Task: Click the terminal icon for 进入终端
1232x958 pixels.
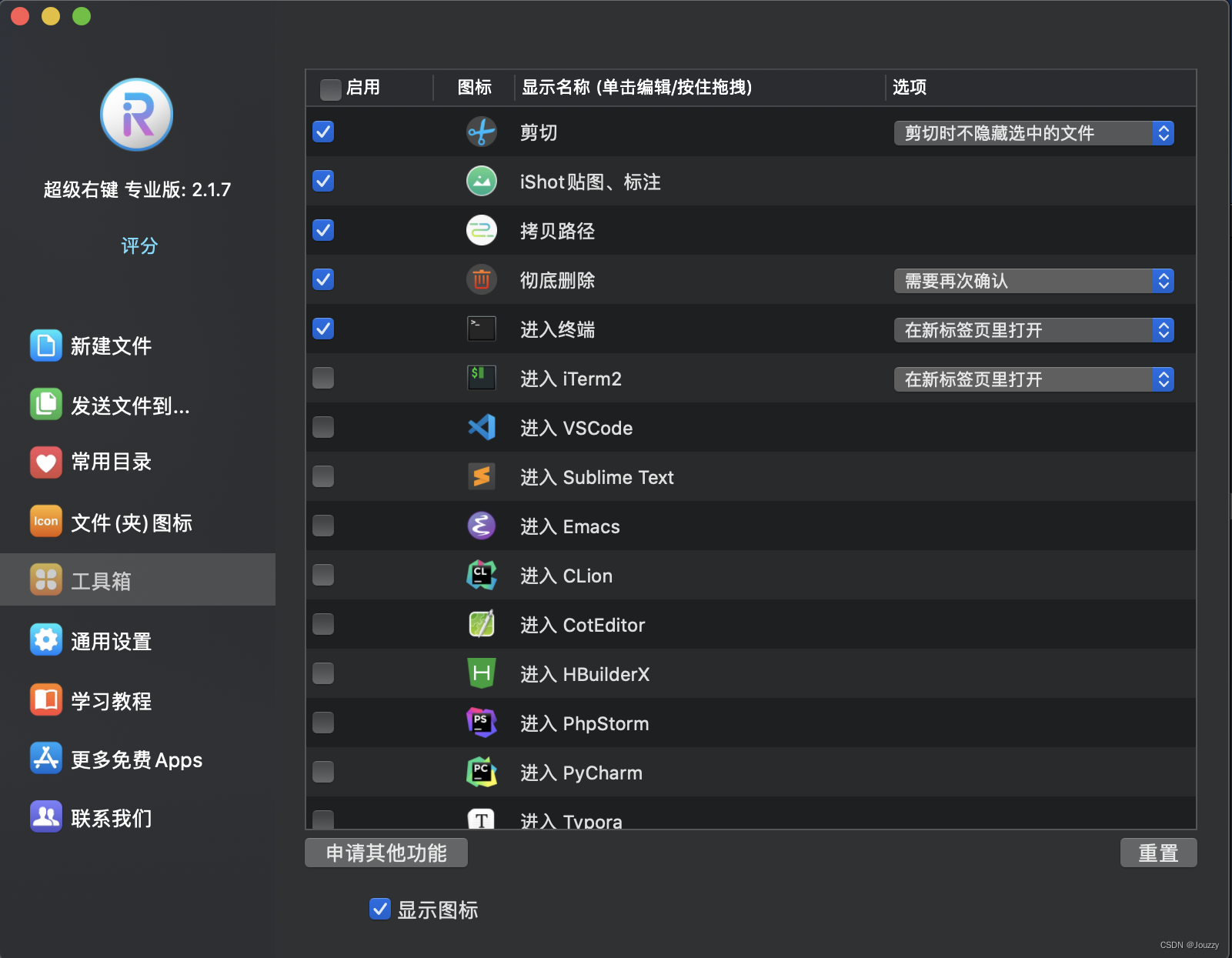Action: (x=482, y=329)
